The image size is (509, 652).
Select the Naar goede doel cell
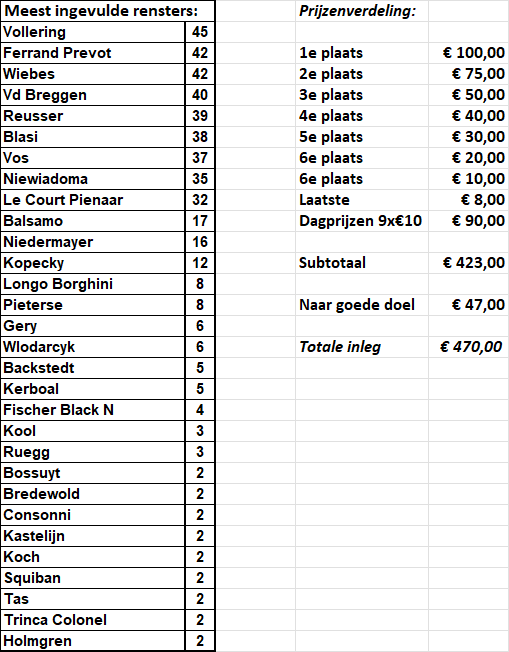pyautogui.click(x=362, y=305)
